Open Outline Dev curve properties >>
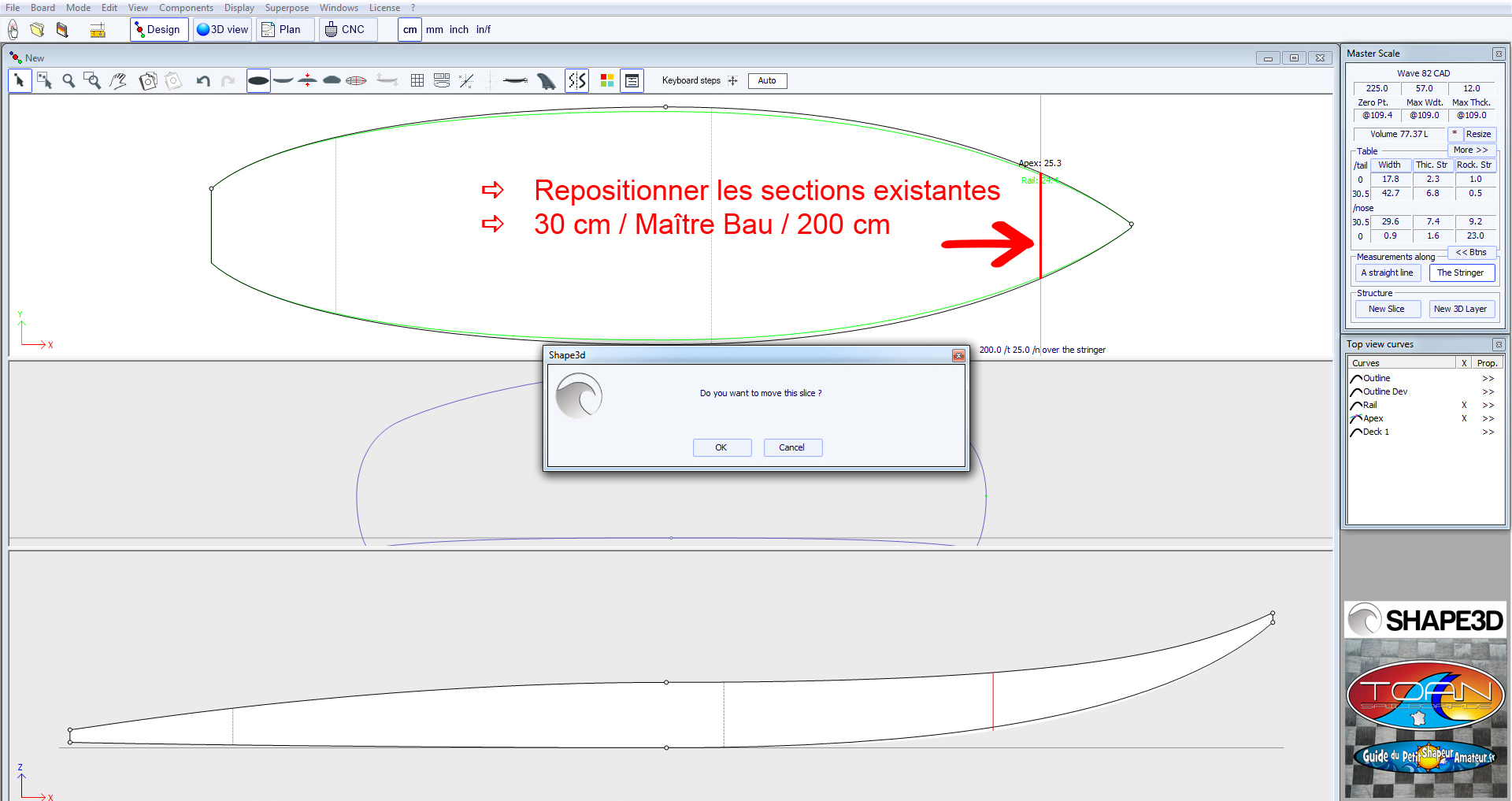Screen dimensions: 1512x801 click(1488, 391)
